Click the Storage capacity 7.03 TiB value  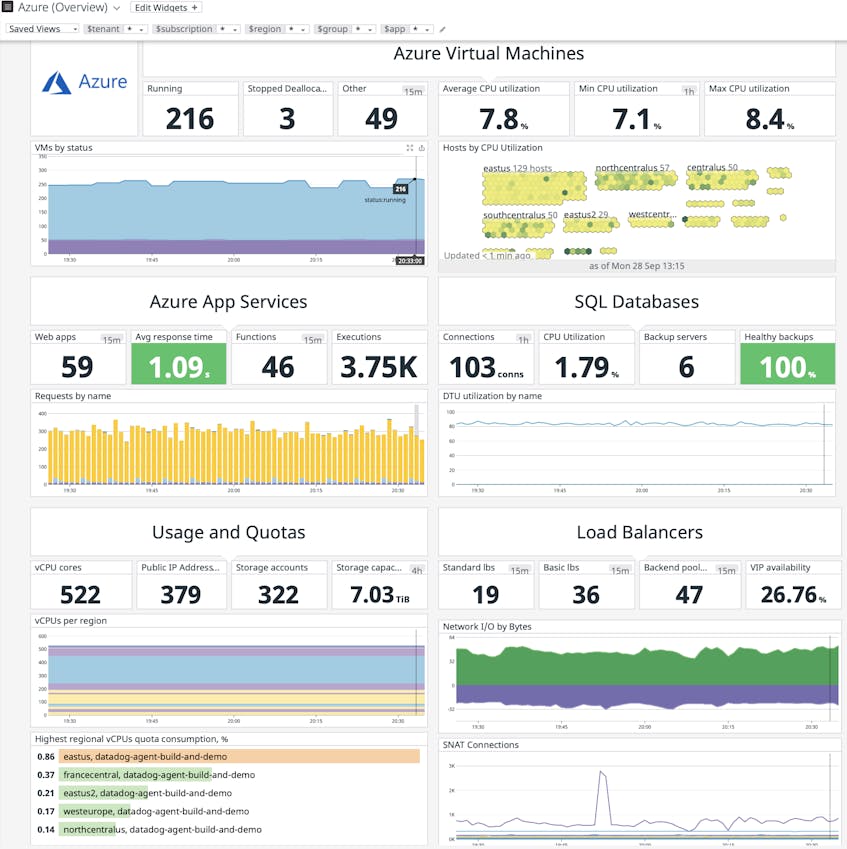380,595
